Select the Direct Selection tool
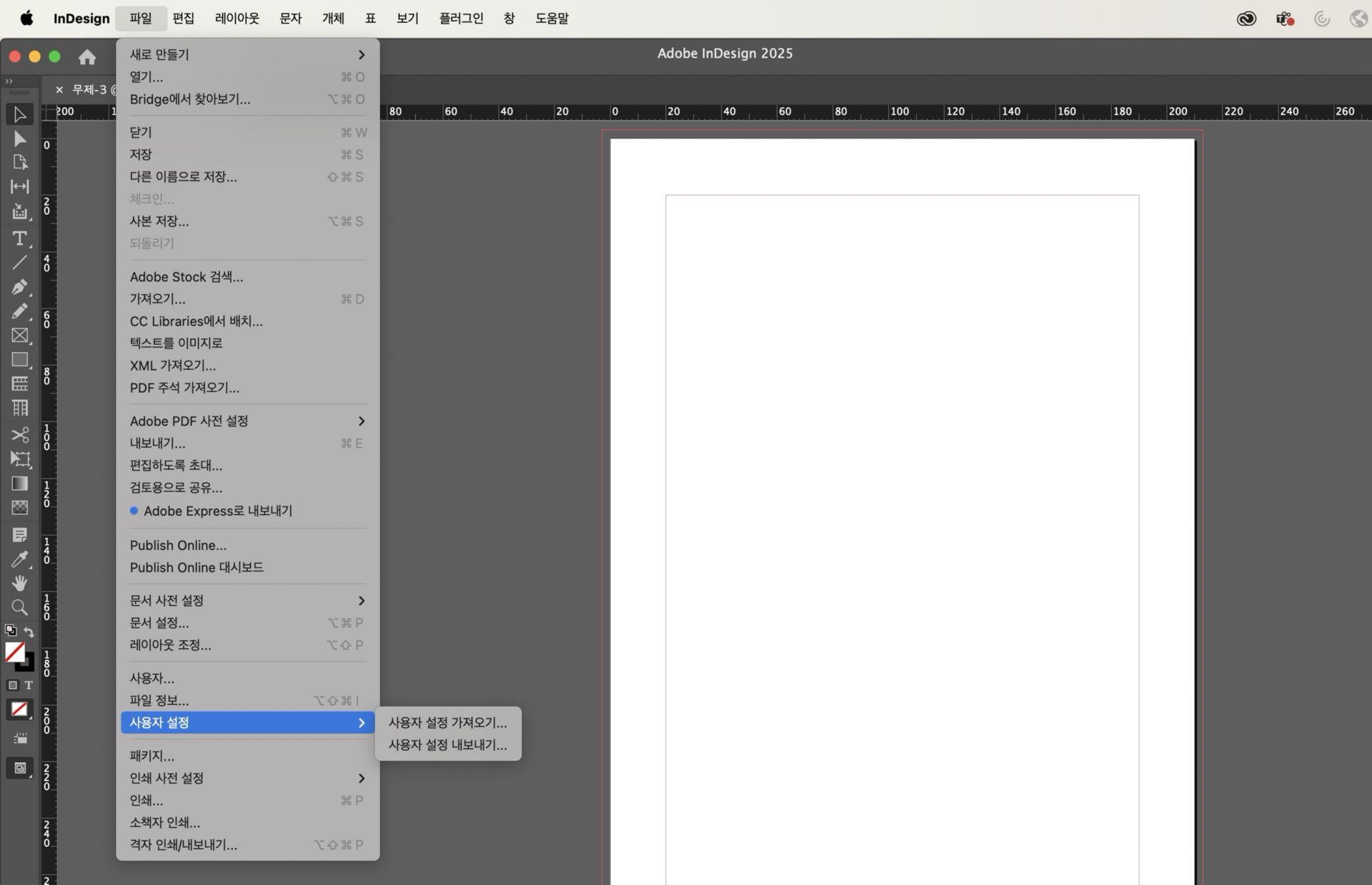Screen dimensions: 1372x885 pyautogui.click(x=19, y=139)
